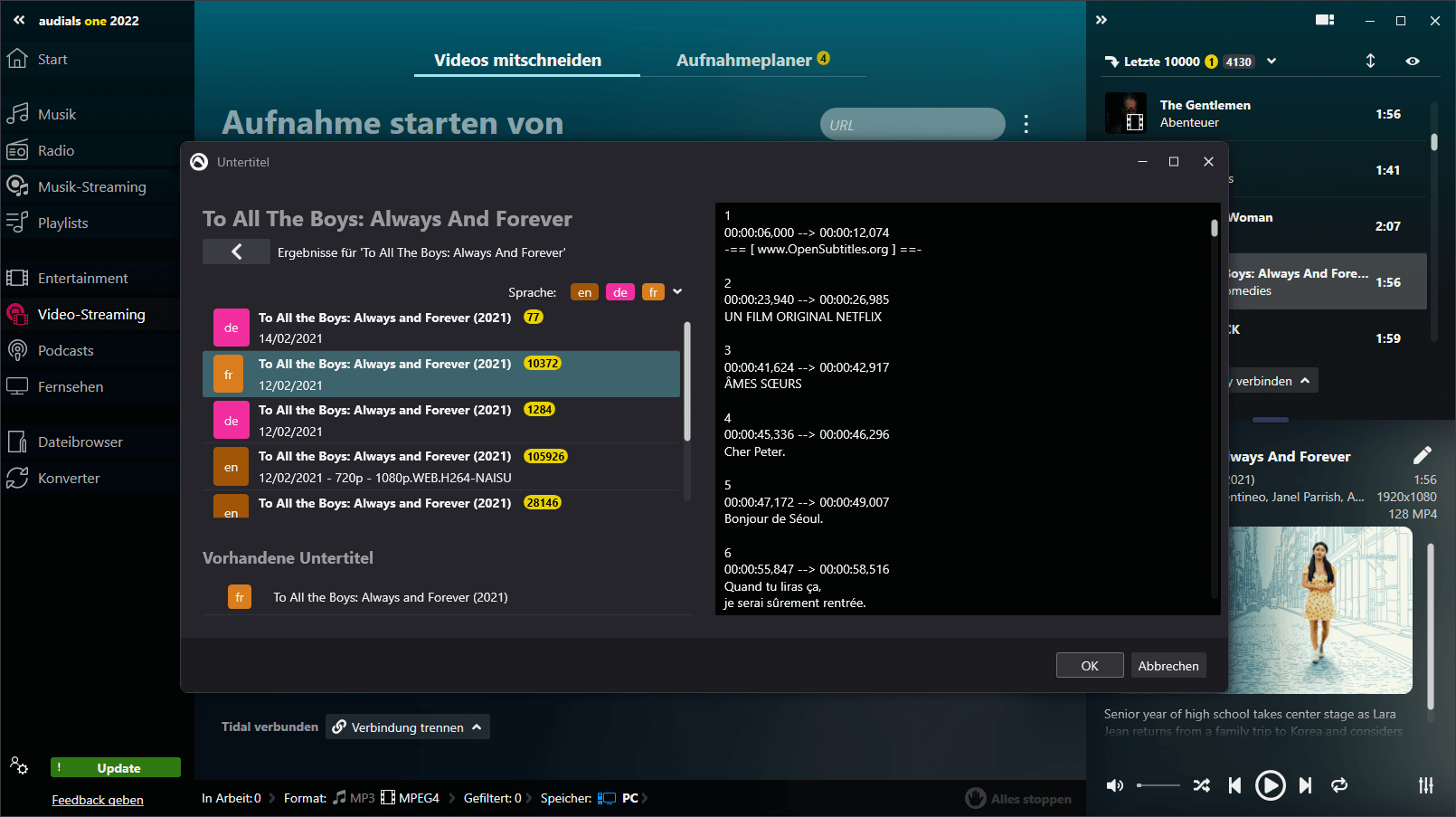Image resolution: width=1456 pixels, height=817 pixels.
Task: Open Musik-Streaming in the sidebar
Action: pyautogui.click(x=91, y=186)
